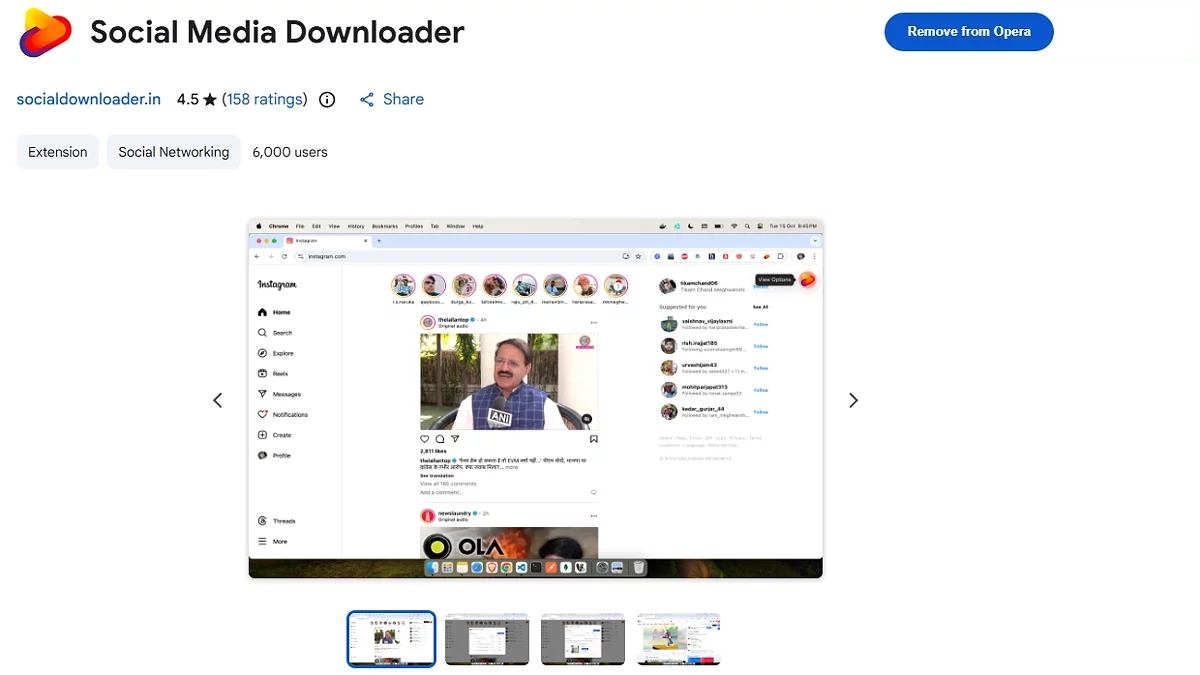Click the next carousel arrow
This screenshot has height=675, width=1200.
click(853, 400)
